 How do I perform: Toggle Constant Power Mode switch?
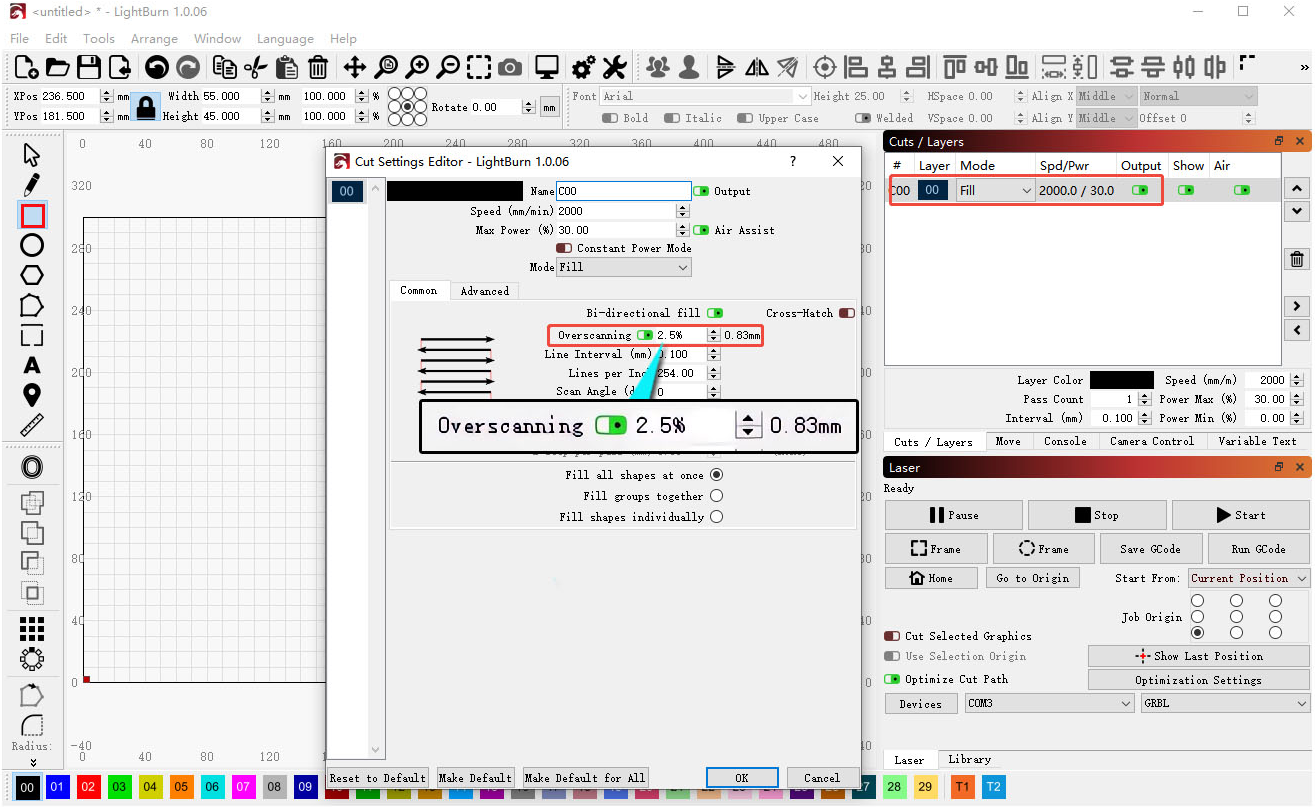(x=565, y=248)
